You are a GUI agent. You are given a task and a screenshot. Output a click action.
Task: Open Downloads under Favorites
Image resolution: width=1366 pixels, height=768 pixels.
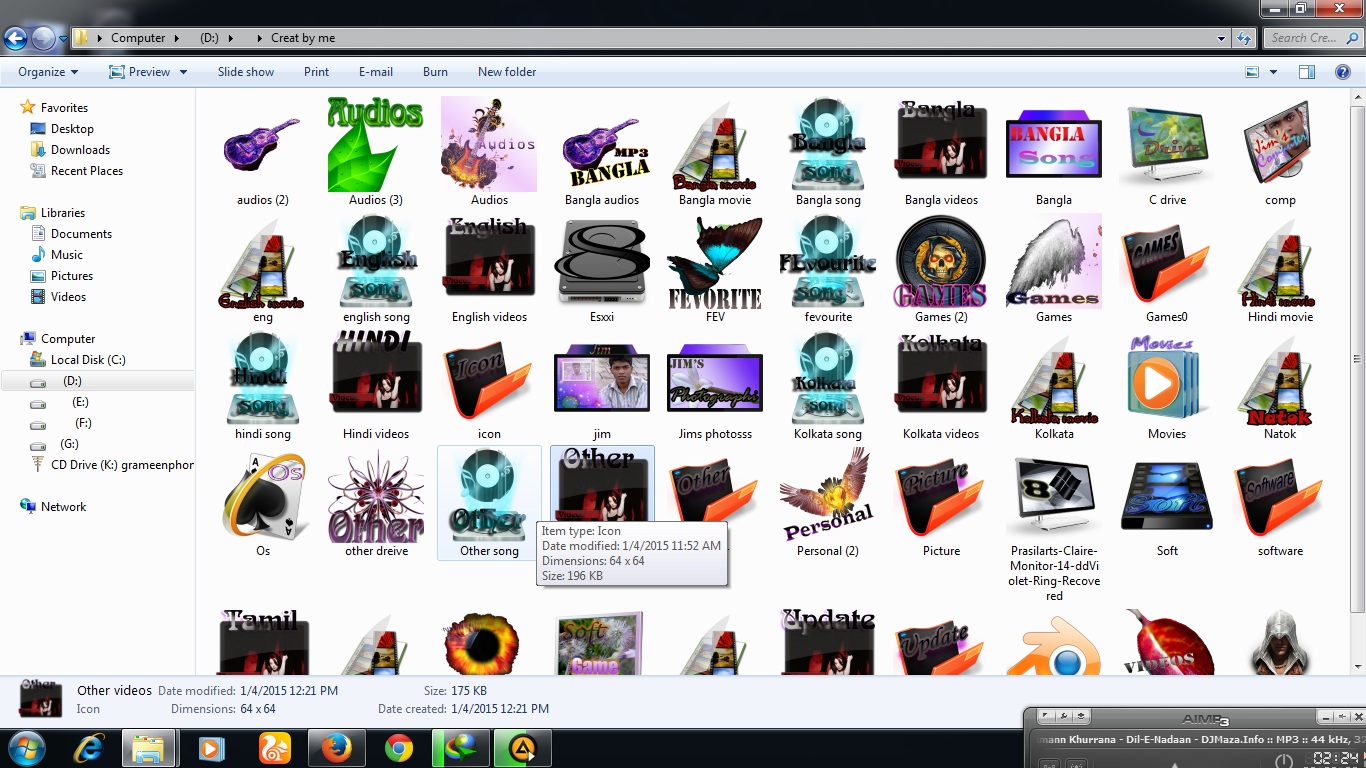pyautogui.click(x=80, y=150)
